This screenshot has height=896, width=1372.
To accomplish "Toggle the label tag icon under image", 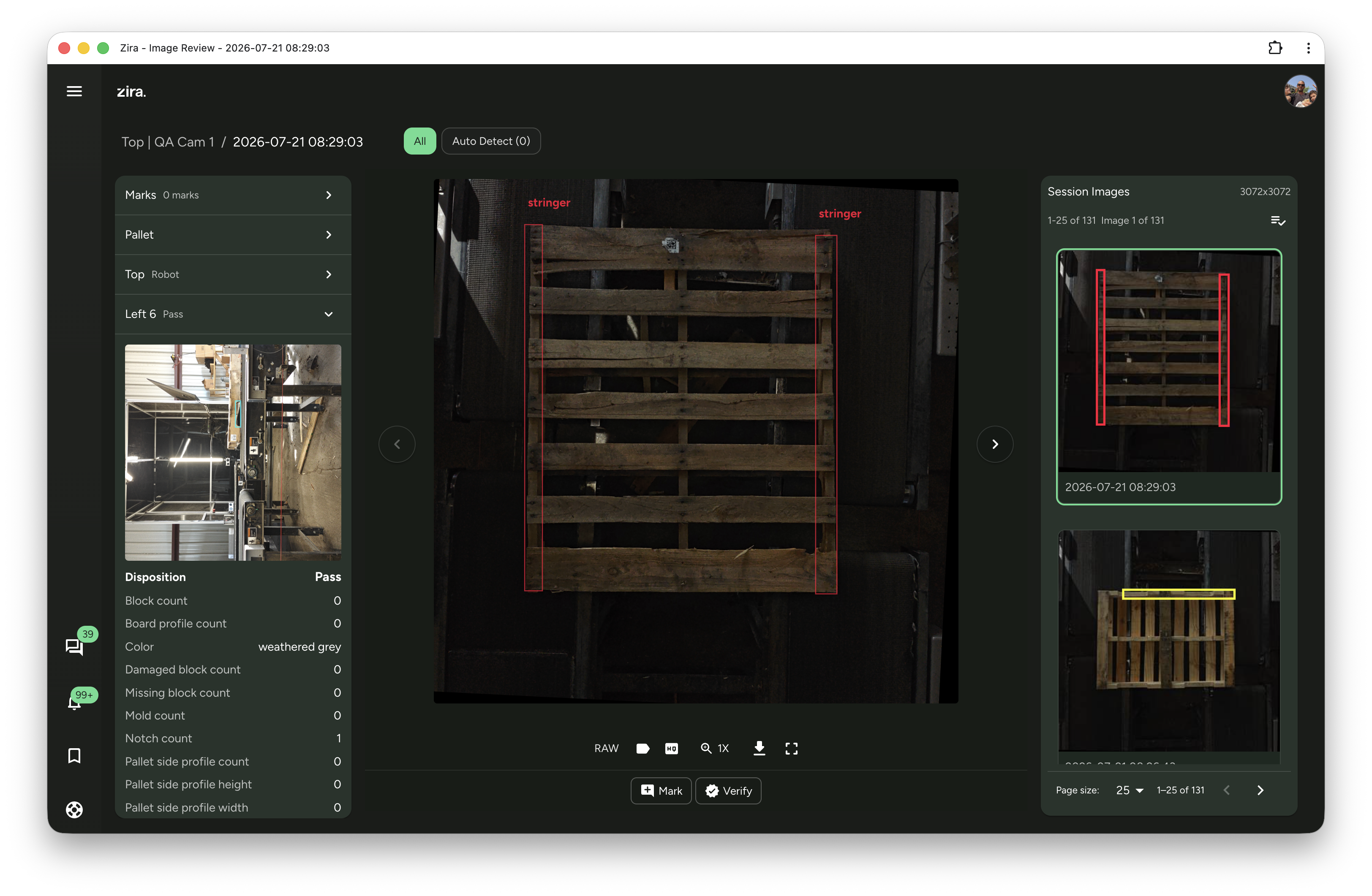I will pos(642,748).
